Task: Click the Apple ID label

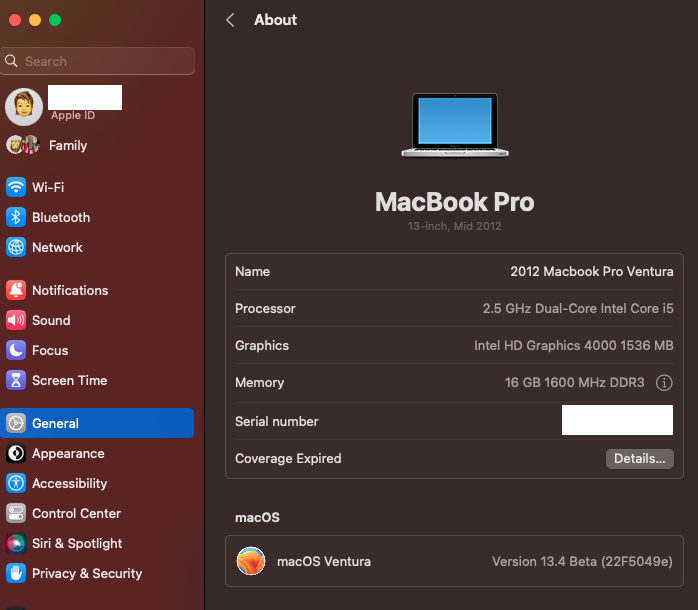Action: (x=73, y=115)
